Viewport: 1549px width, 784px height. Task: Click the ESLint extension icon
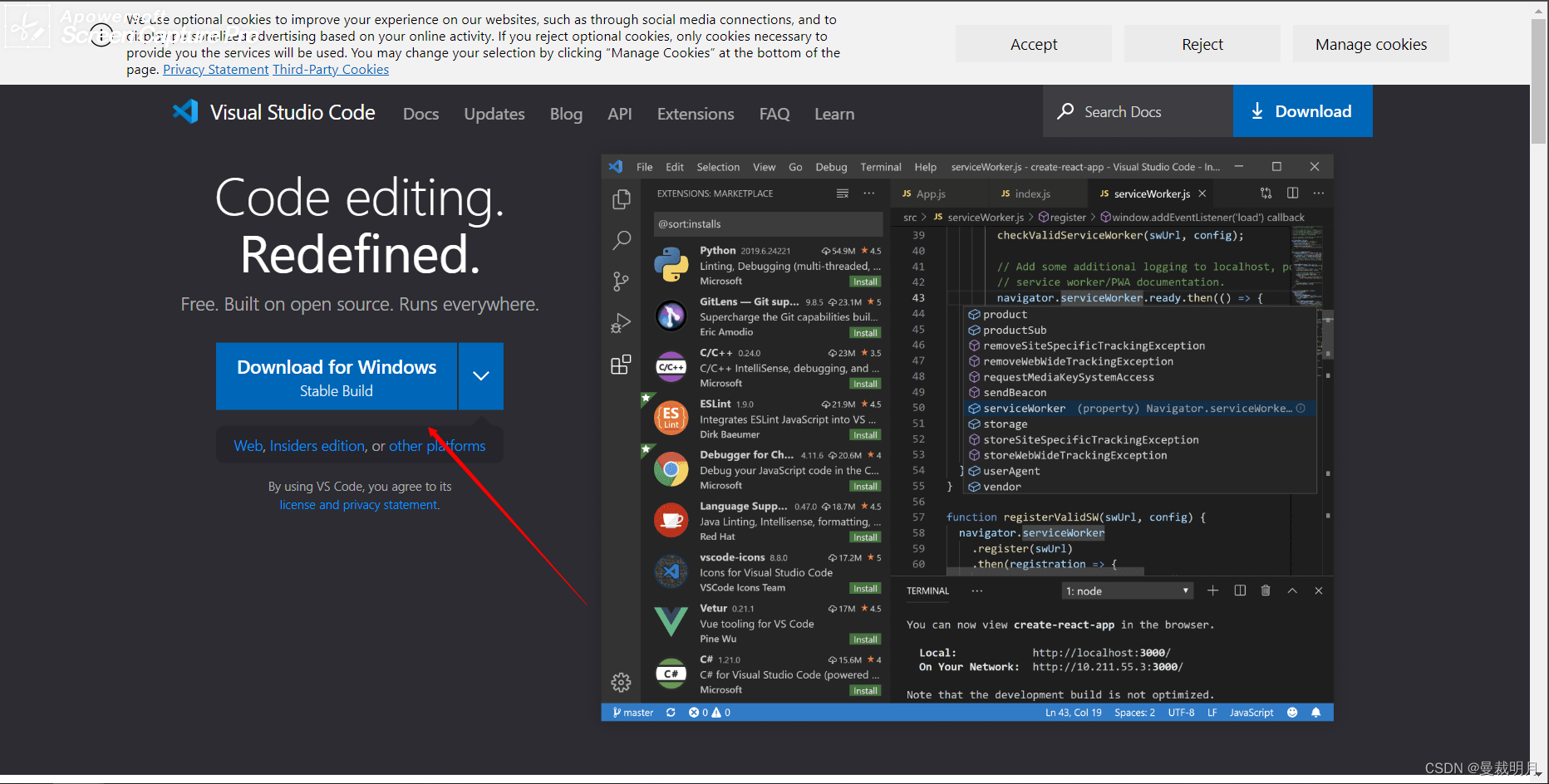click(671, 419)
